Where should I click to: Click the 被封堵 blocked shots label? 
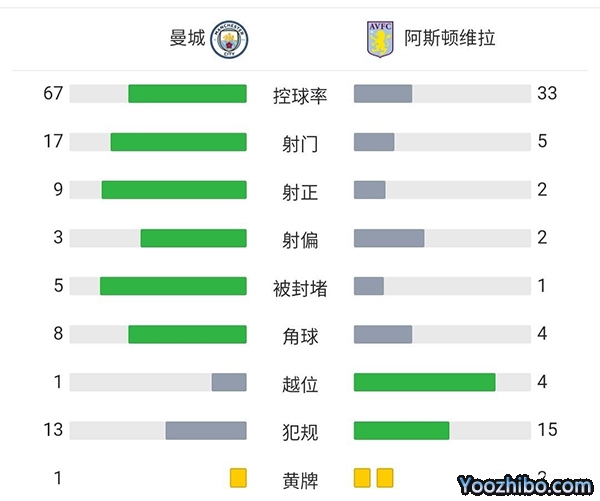[300, 288]
